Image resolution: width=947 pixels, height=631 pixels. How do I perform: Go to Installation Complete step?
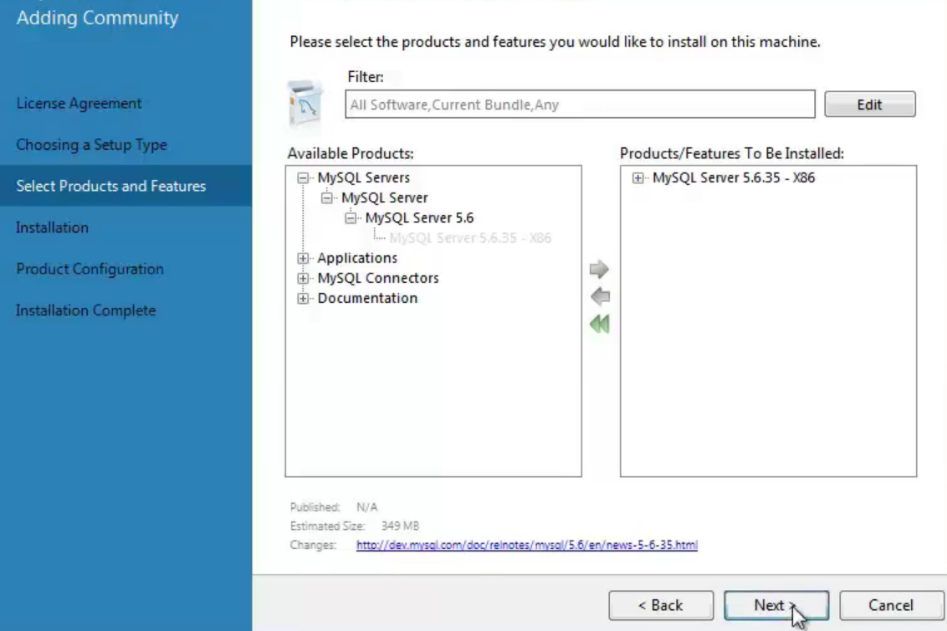pos(86,310)
